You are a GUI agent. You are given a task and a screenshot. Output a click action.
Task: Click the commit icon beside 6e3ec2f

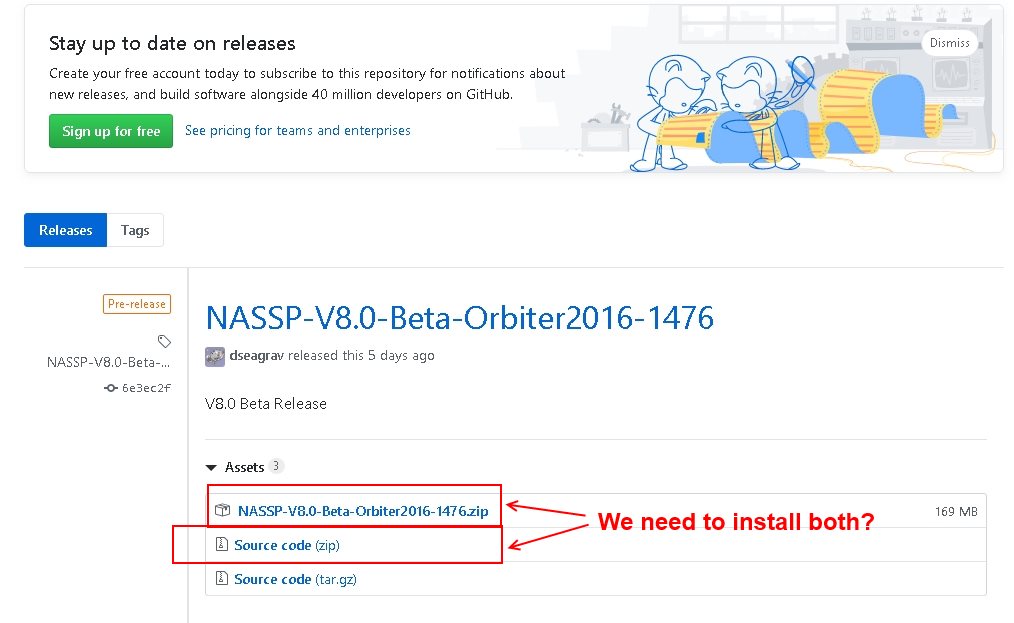[x=110, y=388]
